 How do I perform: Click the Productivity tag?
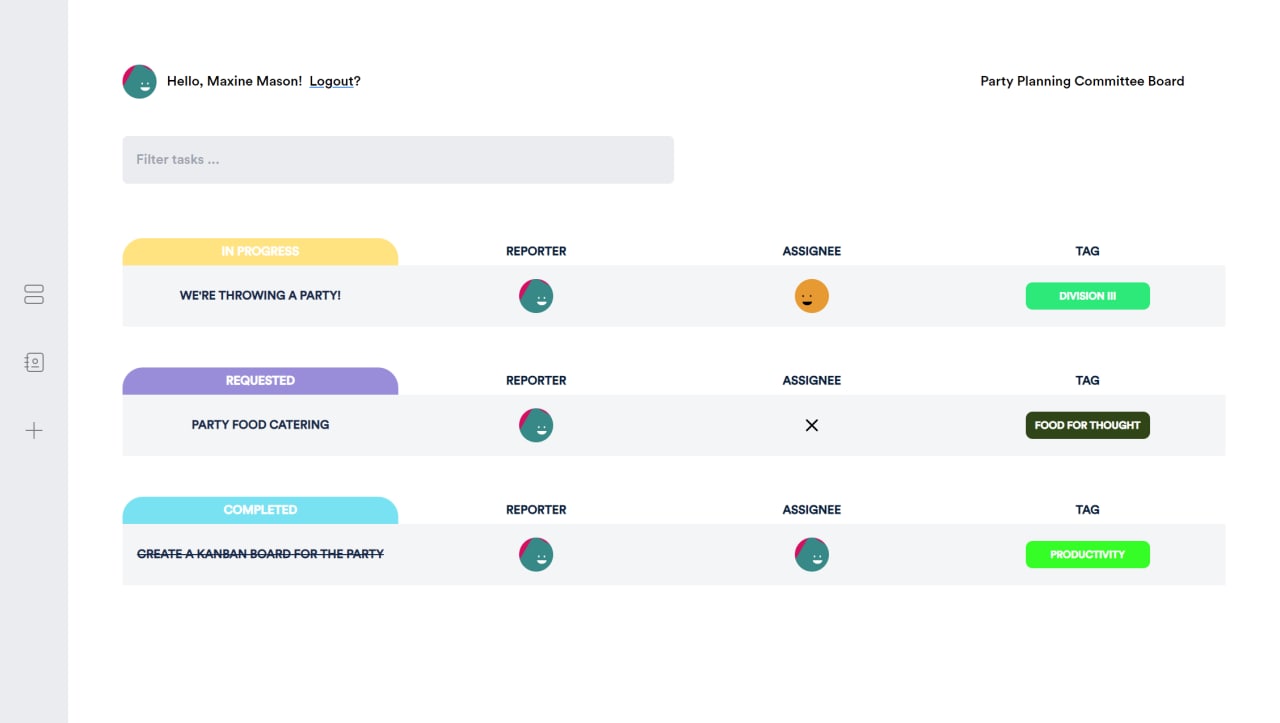[1087, 554]
